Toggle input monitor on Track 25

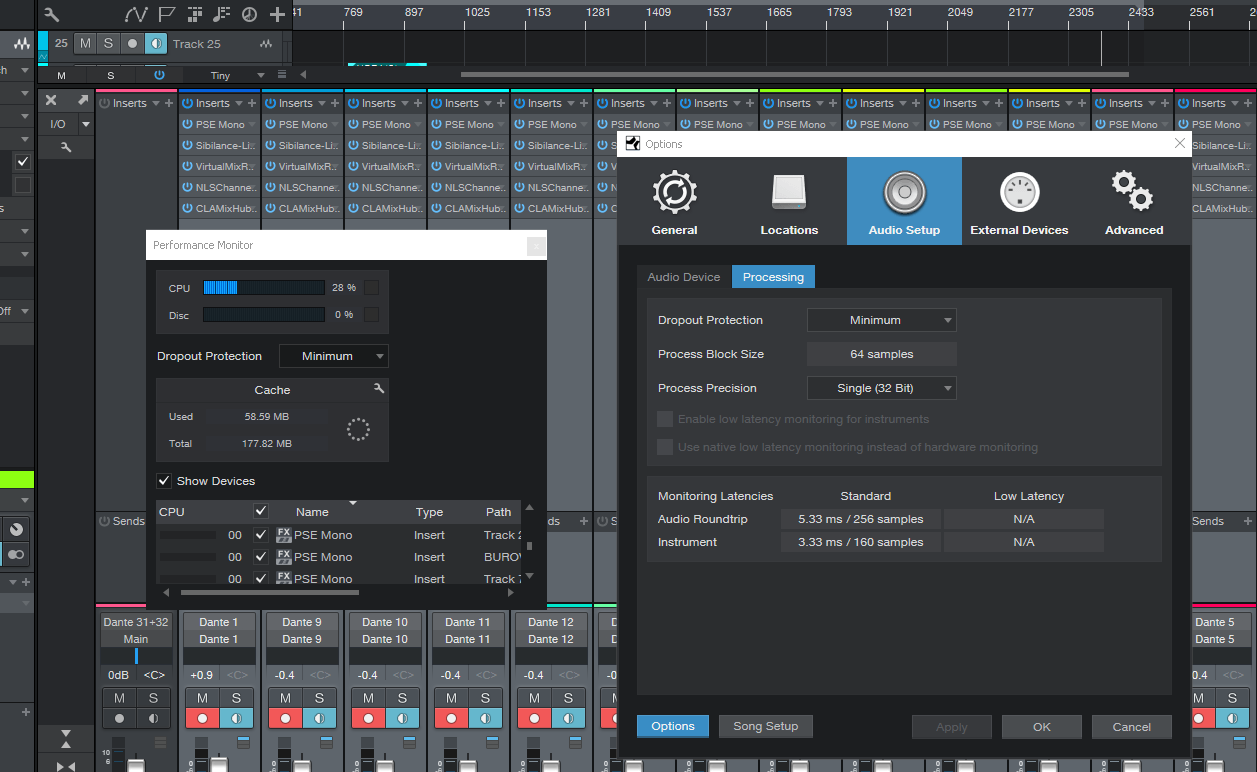tap(155, 44)
